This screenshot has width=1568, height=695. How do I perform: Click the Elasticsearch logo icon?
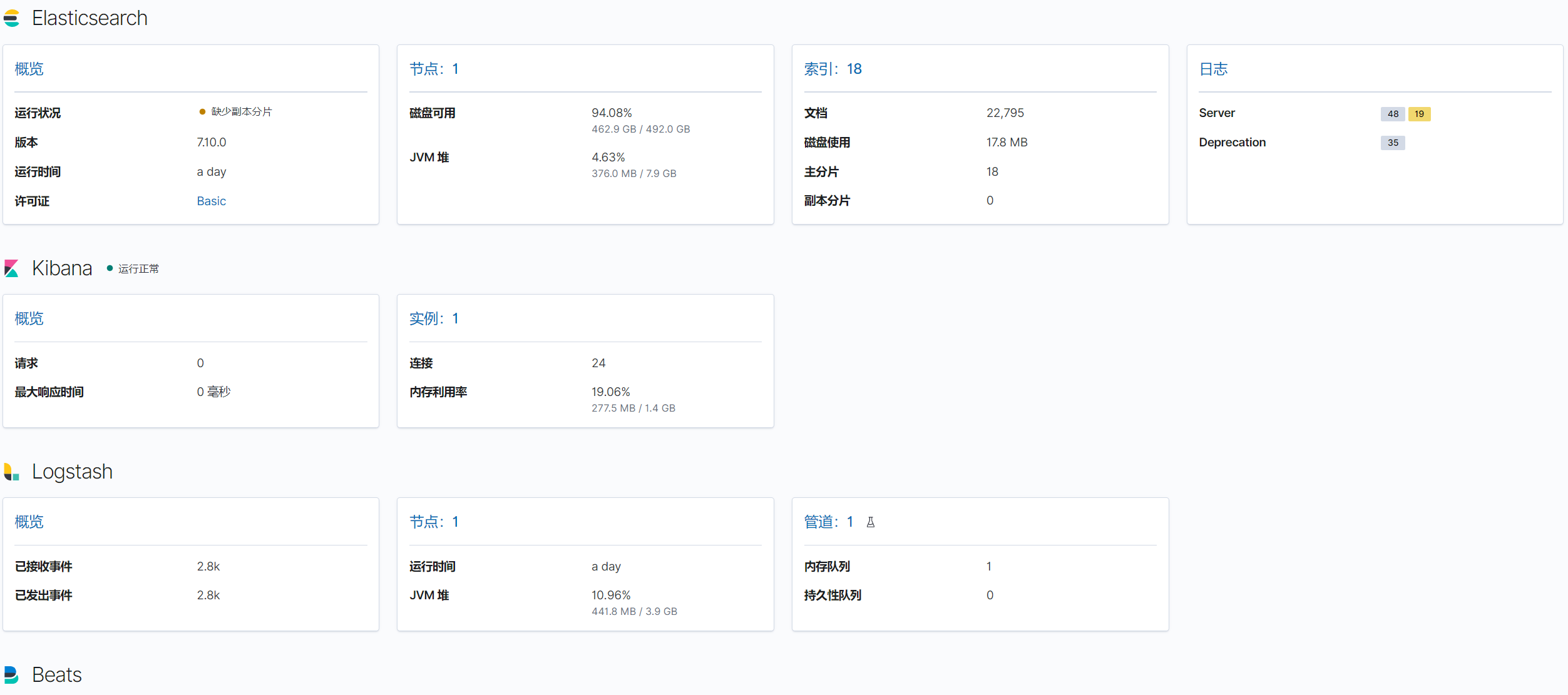pyautogui.click(x=11, y=18)
